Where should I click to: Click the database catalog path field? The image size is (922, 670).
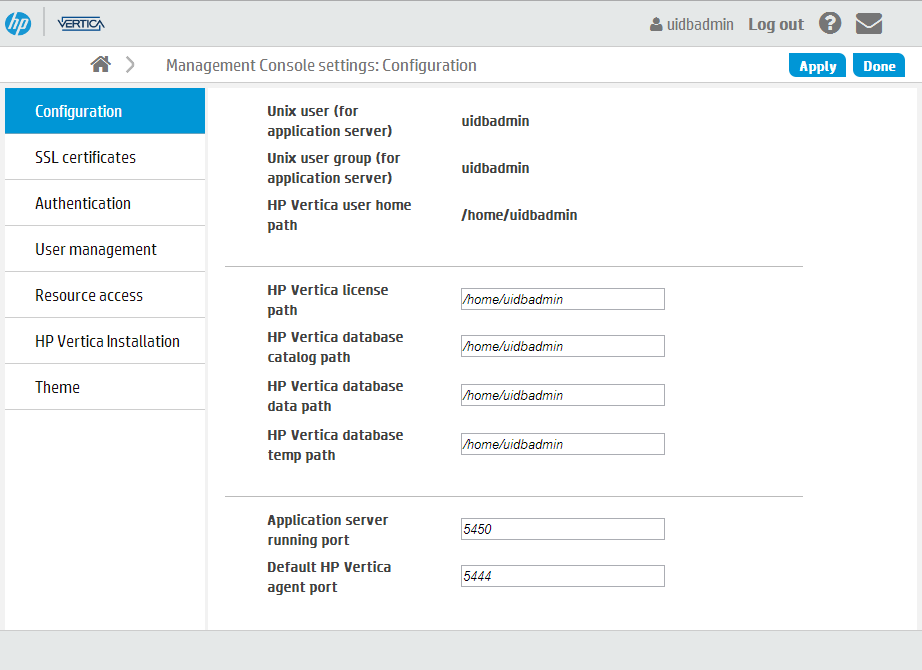[x=563, y=346]
